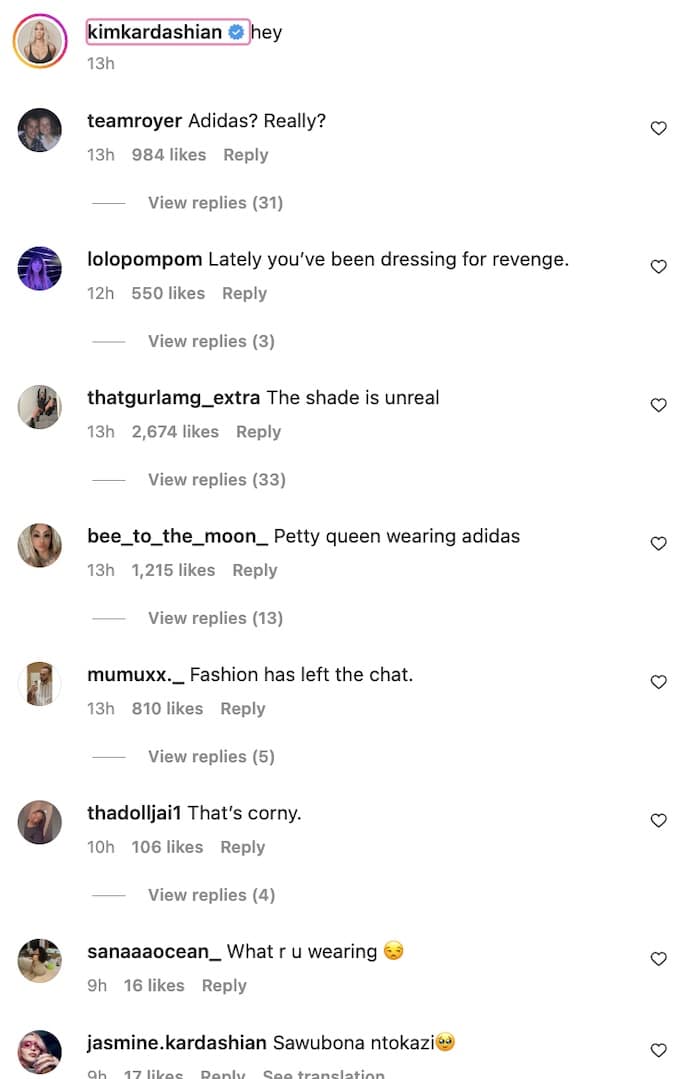Screen dimensions: 680x1079
Task: Click See translation on jasmine.kardashian comment
Action: [x=323, y=1073]
